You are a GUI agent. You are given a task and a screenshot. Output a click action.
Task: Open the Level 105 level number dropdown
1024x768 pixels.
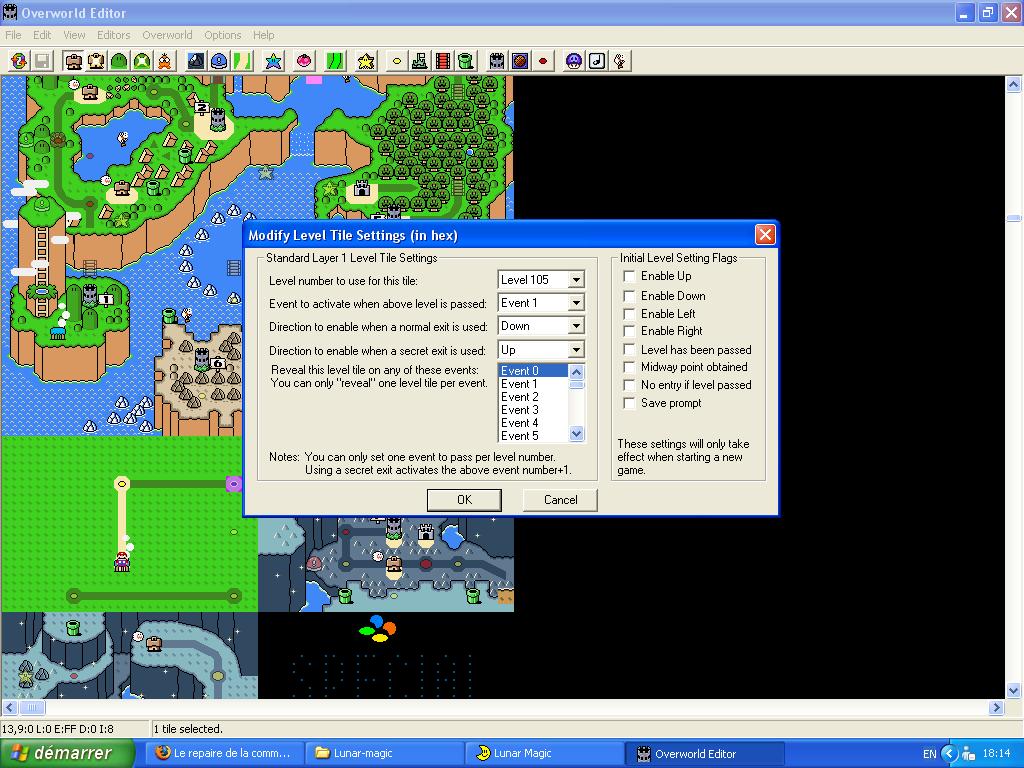point(575,280)
